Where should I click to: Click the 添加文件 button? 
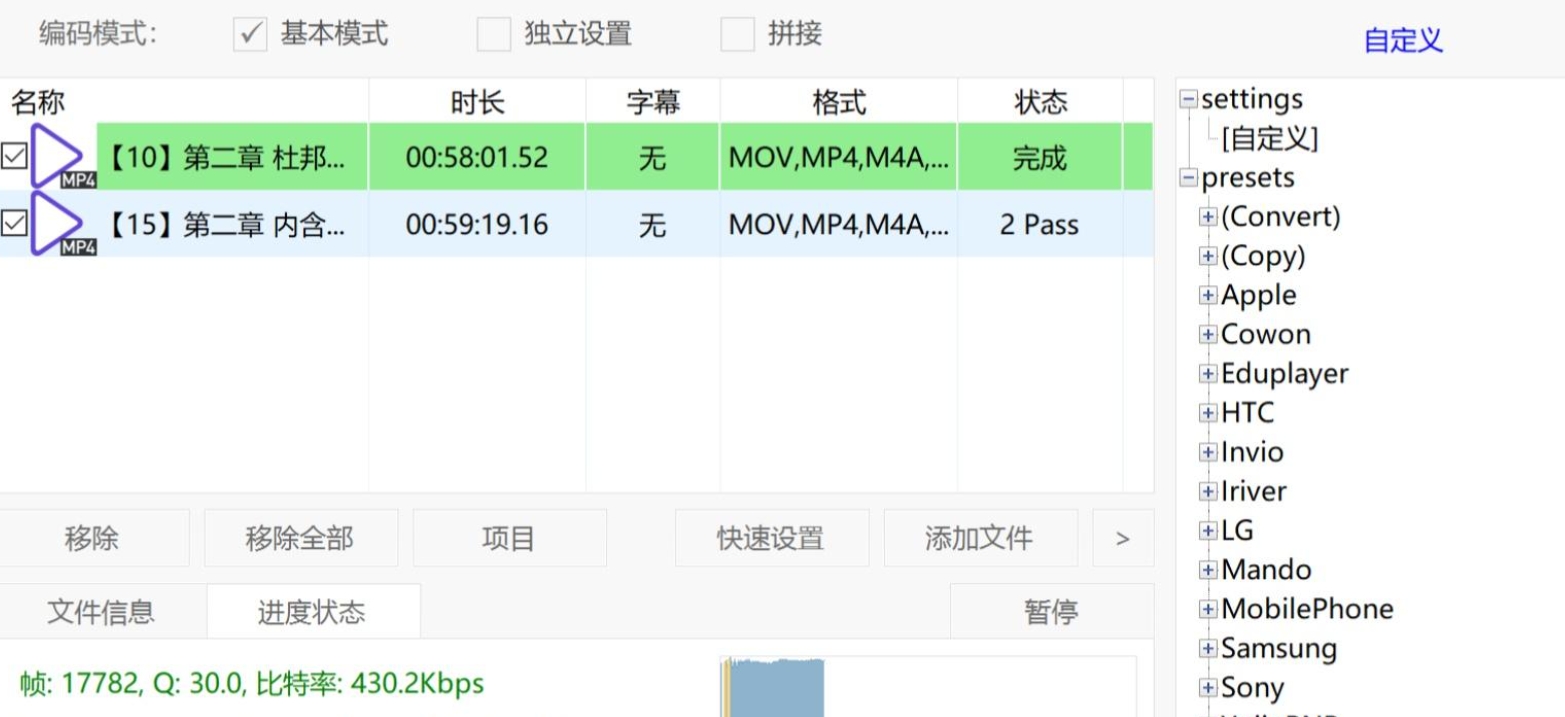pyautogui.click(x=980, y=538)
